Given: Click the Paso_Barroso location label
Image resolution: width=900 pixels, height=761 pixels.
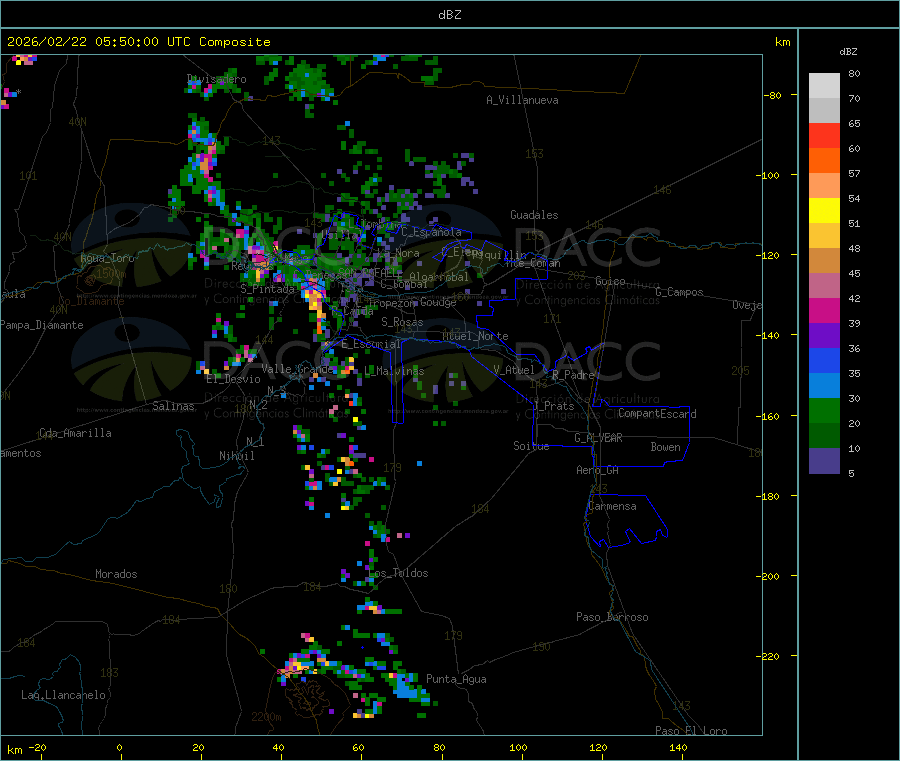Looking at the screenshot, I should (x=612, y=617).
